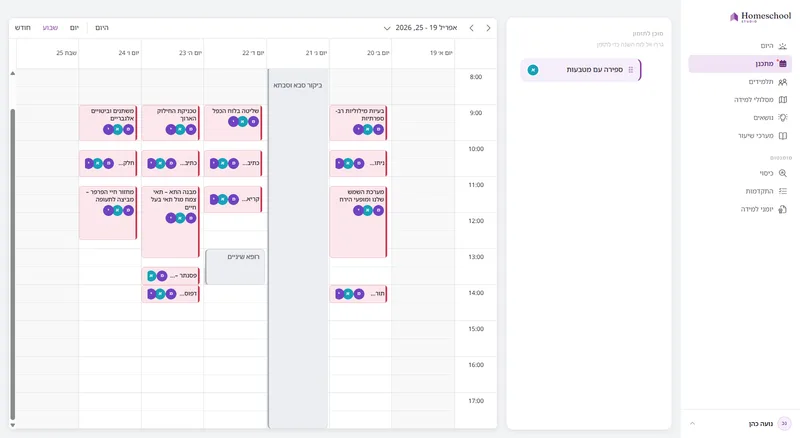
Task: Click the calendar vertical scrollbar
Action: pos(13,264)
